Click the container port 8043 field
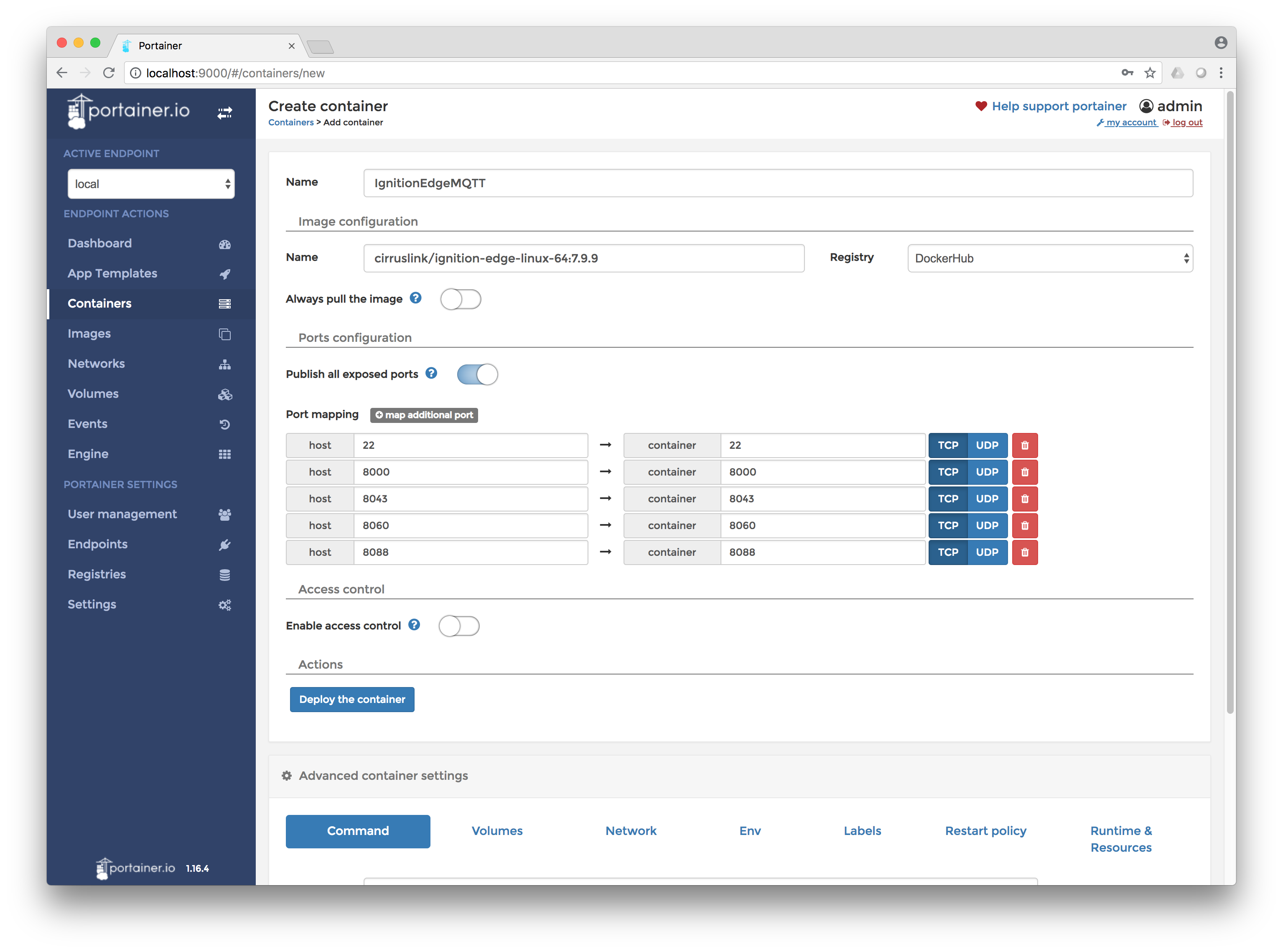 coord(823,499)
